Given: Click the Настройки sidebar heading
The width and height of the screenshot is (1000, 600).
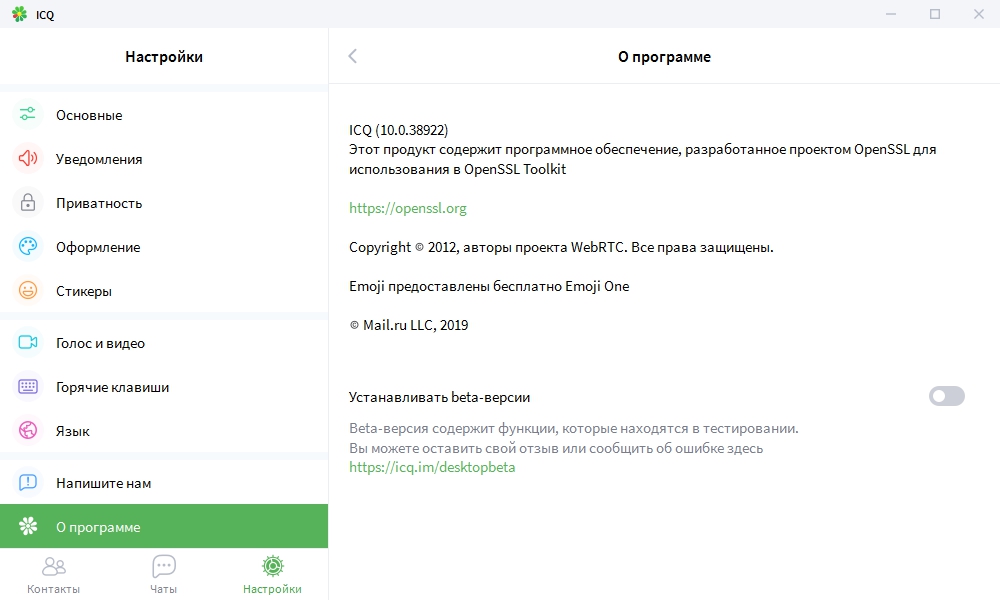Looking at the screenshot, I should (x=164, y=57).
